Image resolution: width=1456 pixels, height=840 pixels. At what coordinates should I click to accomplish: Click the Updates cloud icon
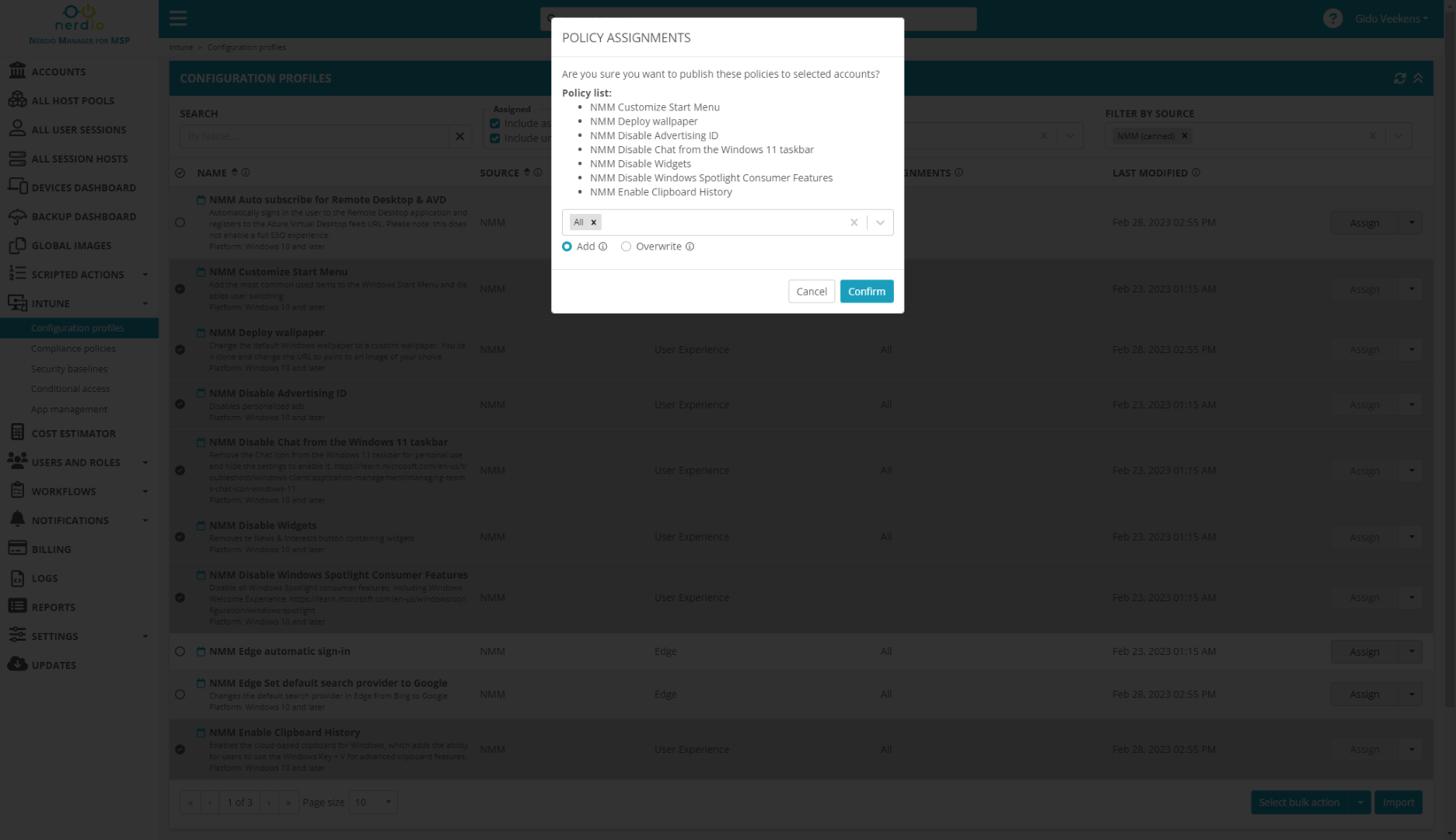pos(17,664)
